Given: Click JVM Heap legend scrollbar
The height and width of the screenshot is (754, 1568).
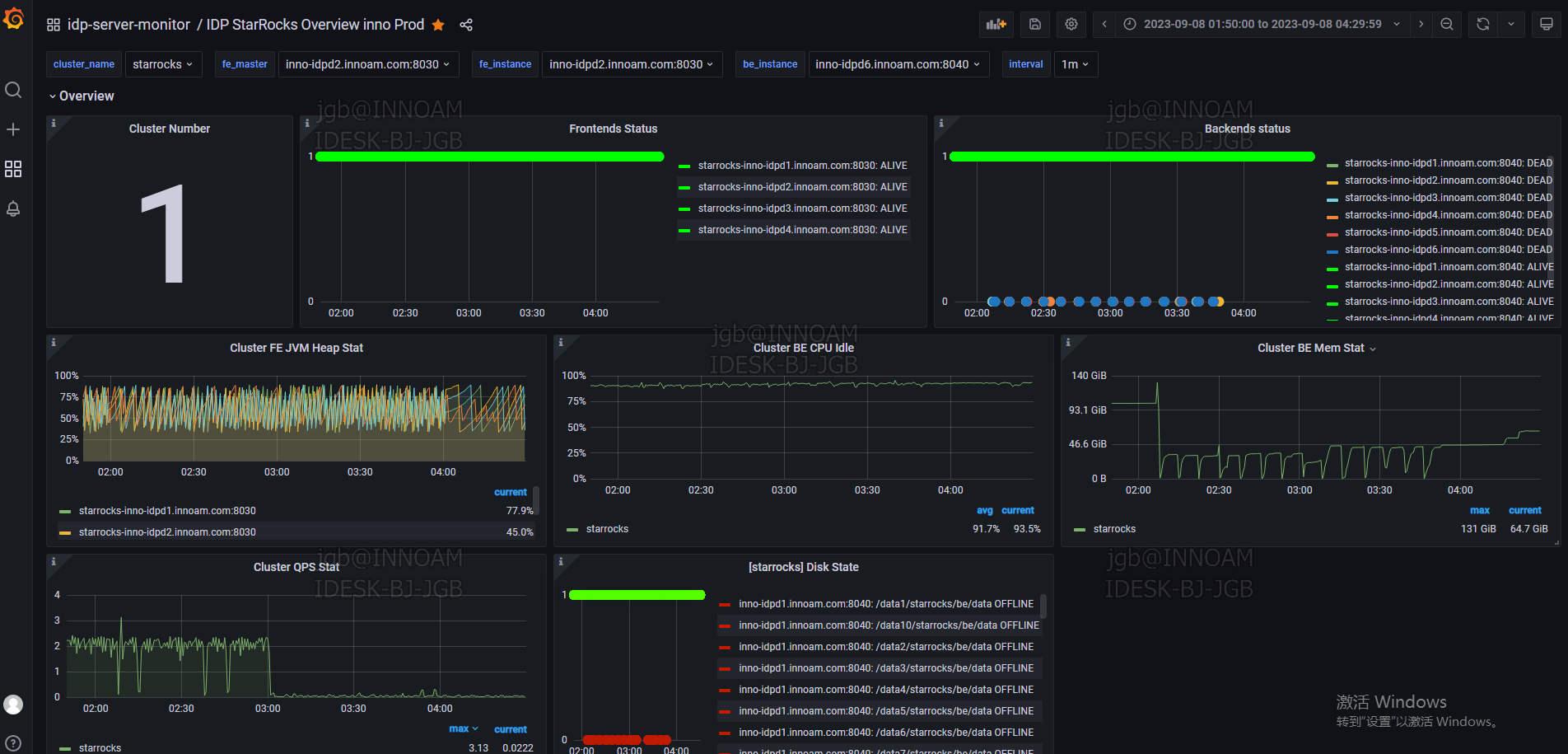Looking at the screenshot, I should pyautogui.click(x=537, y=501).
